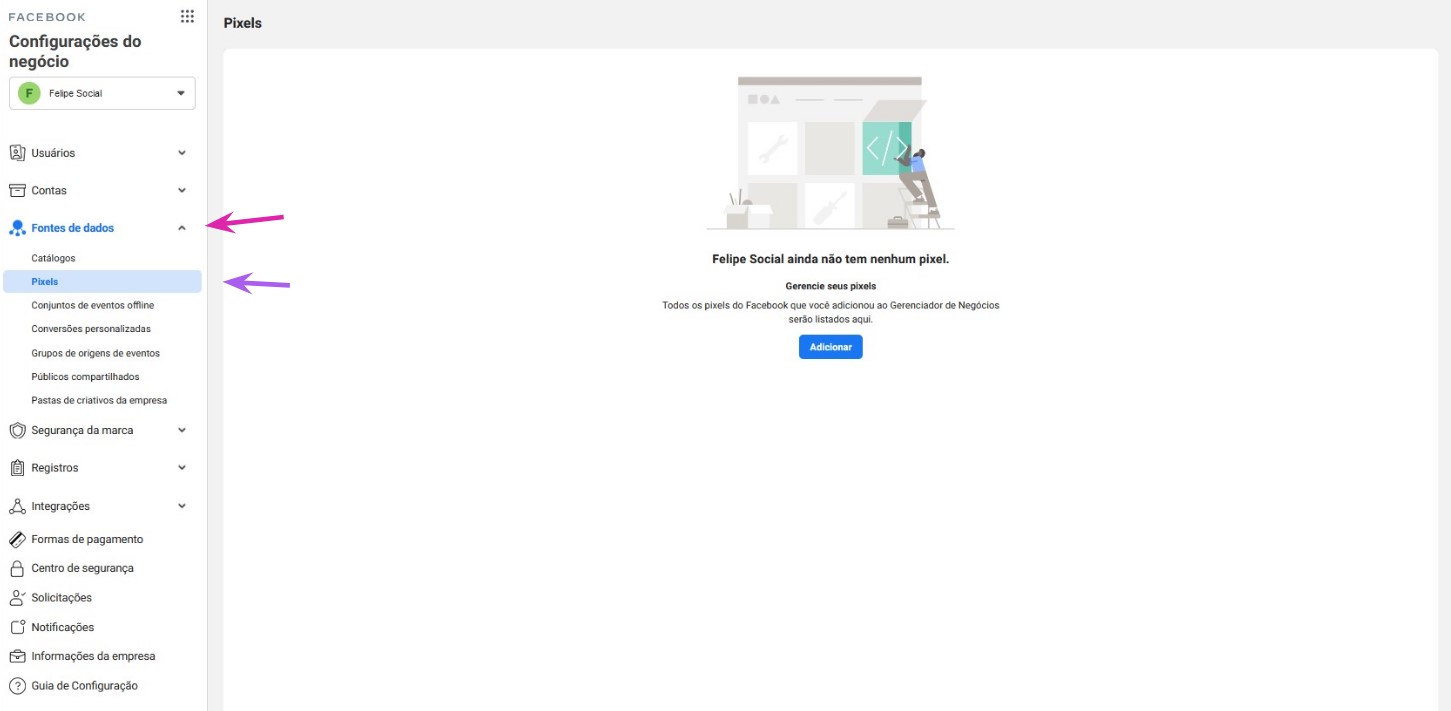
Task: Expand the Contas section chevron
Action: pos(182,190)
